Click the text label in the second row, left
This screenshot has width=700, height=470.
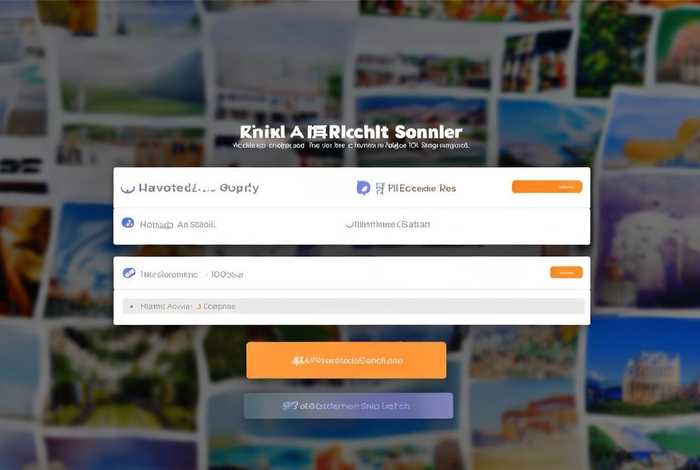coord(178,225)
